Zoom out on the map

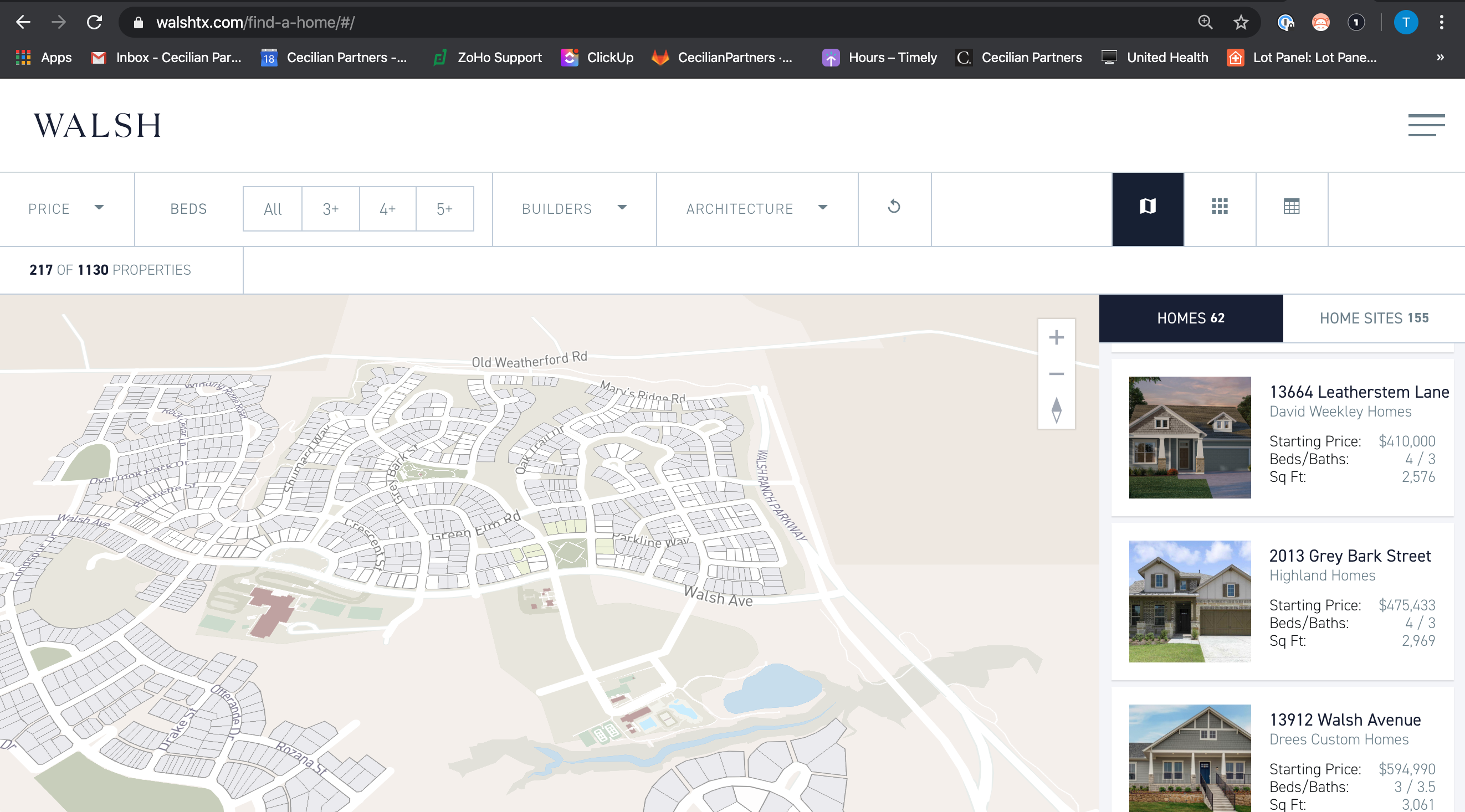coord(1056,374)
